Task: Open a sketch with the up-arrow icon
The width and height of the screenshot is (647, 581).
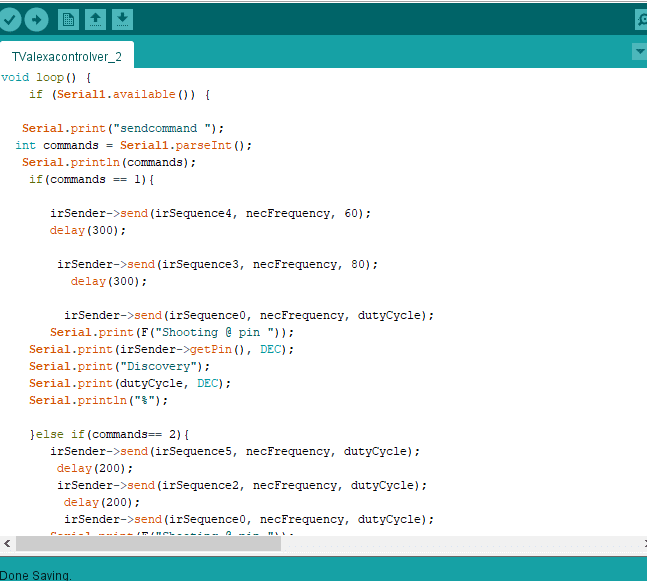Action: (95, 19)
